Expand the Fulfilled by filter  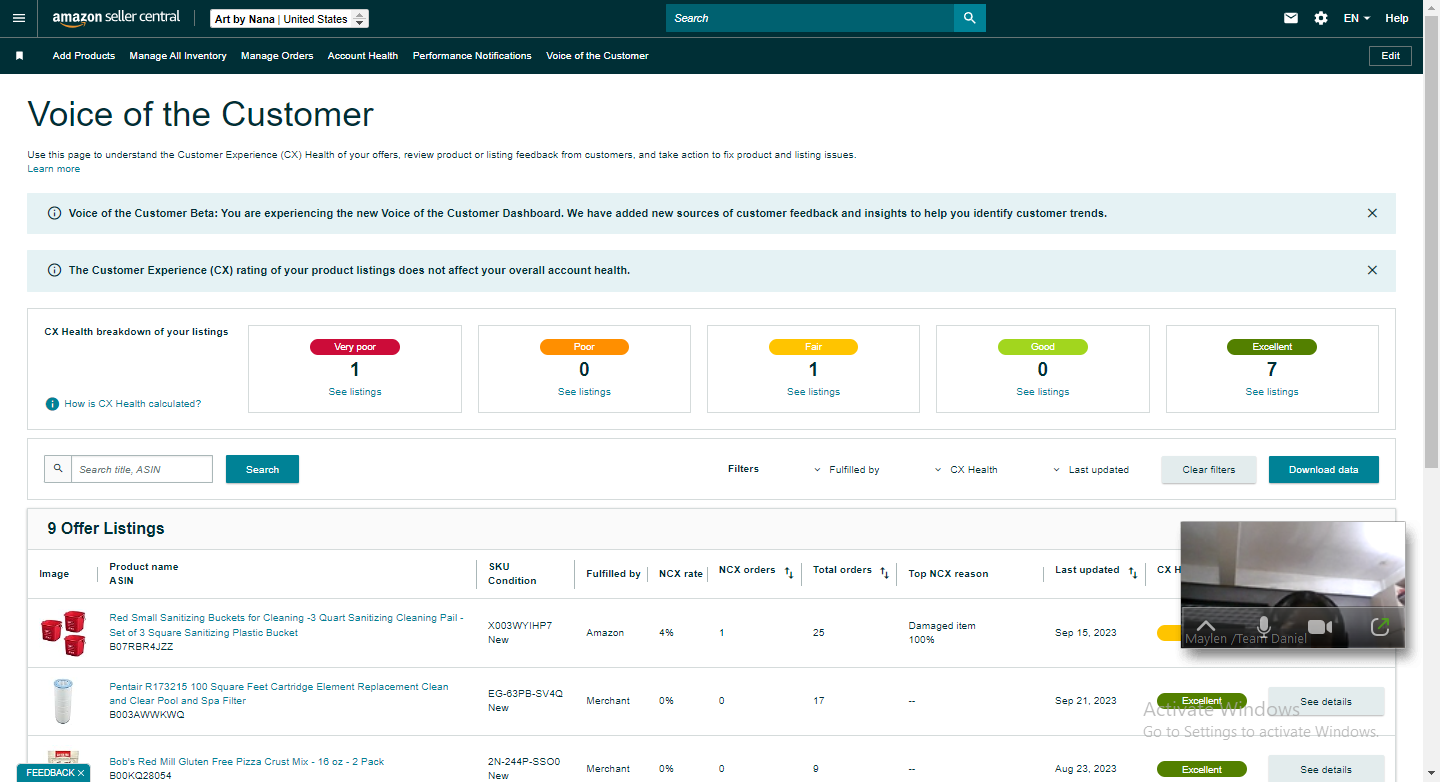click(x=846, y=470)
